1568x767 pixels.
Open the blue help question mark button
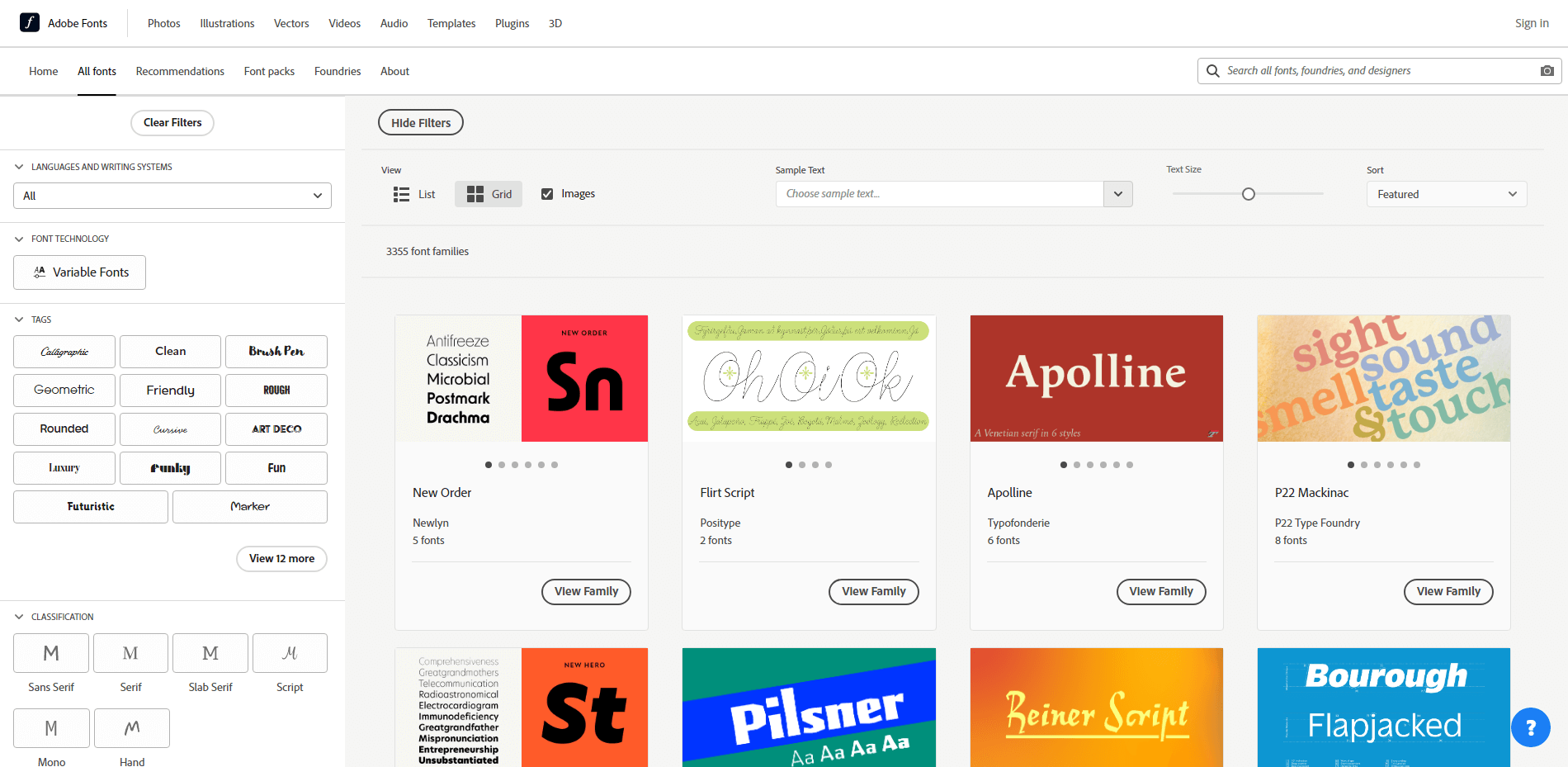pos(1531,727)
